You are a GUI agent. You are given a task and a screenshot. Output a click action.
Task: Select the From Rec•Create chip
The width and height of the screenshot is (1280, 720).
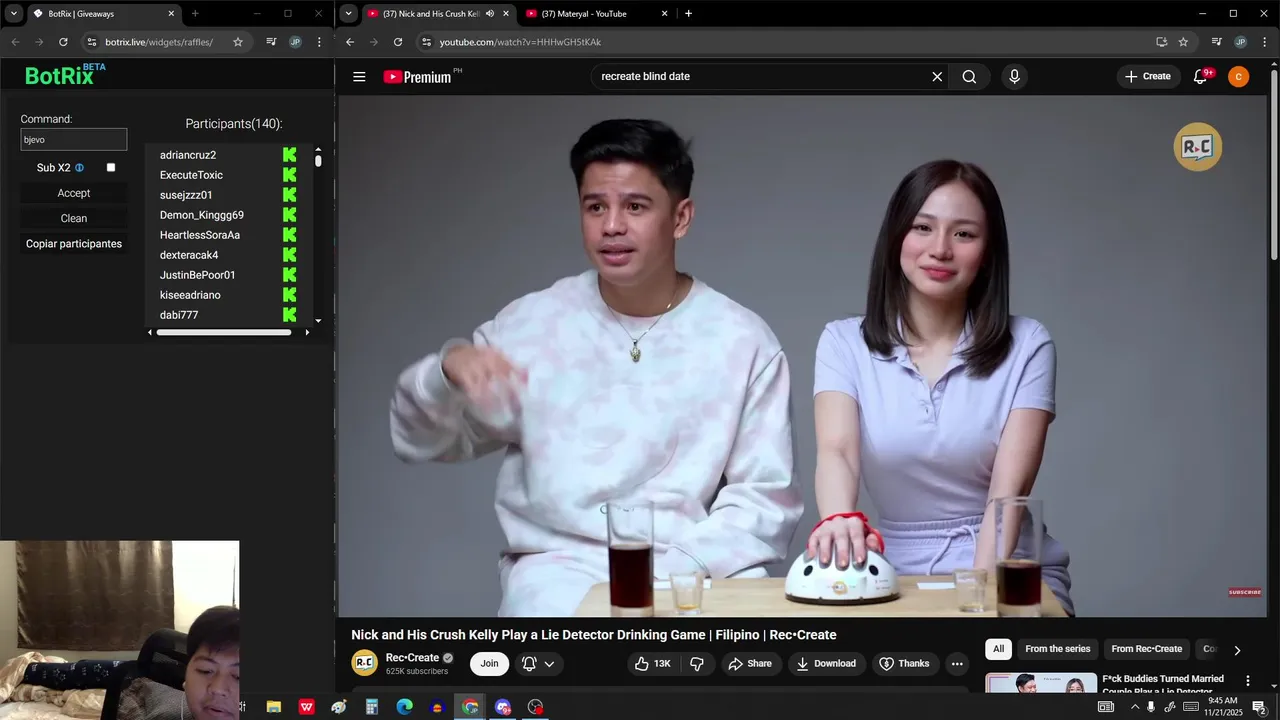pos(1146,649)
